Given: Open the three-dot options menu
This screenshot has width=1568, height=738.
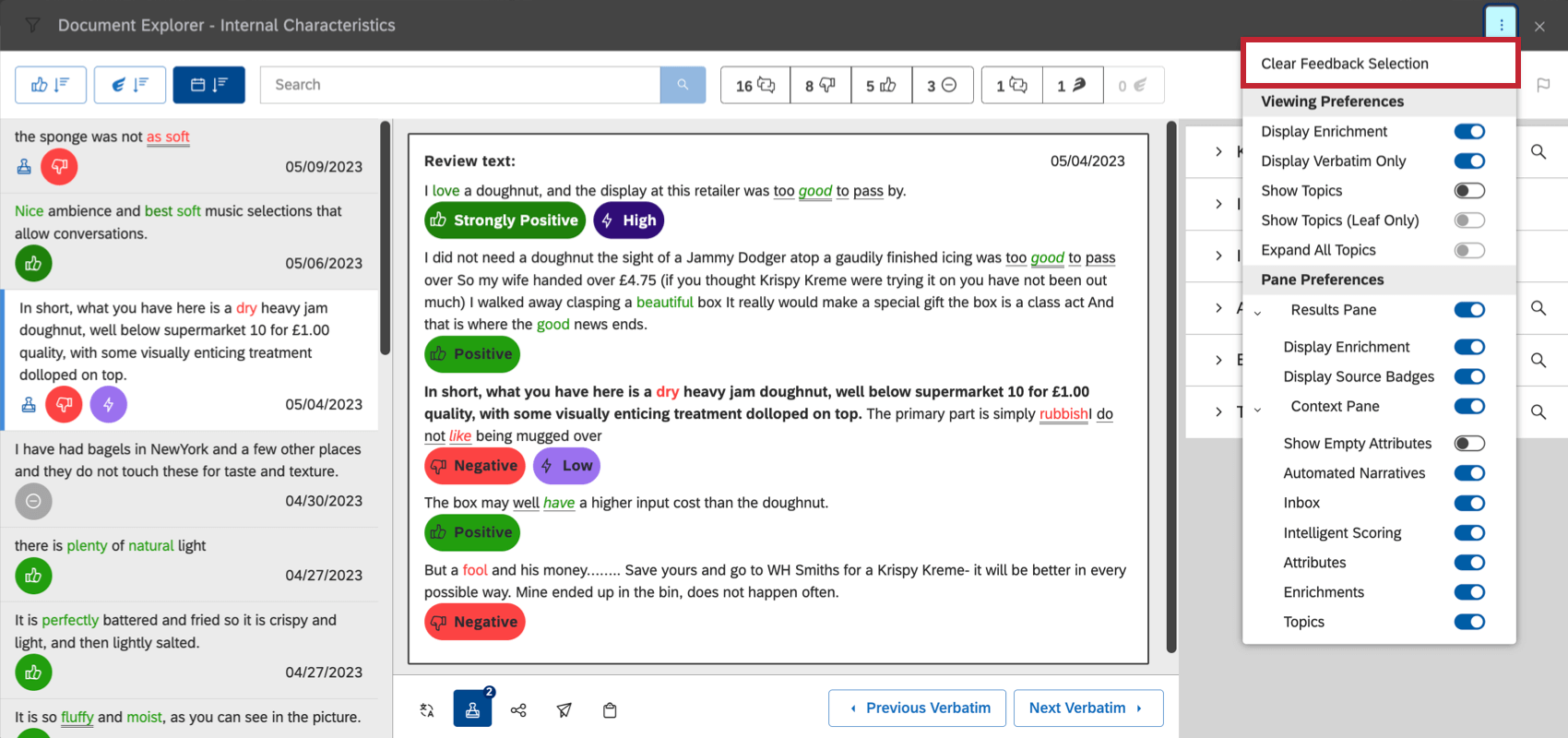Looking at the screenshot, I should click(x=1501, y=25).
